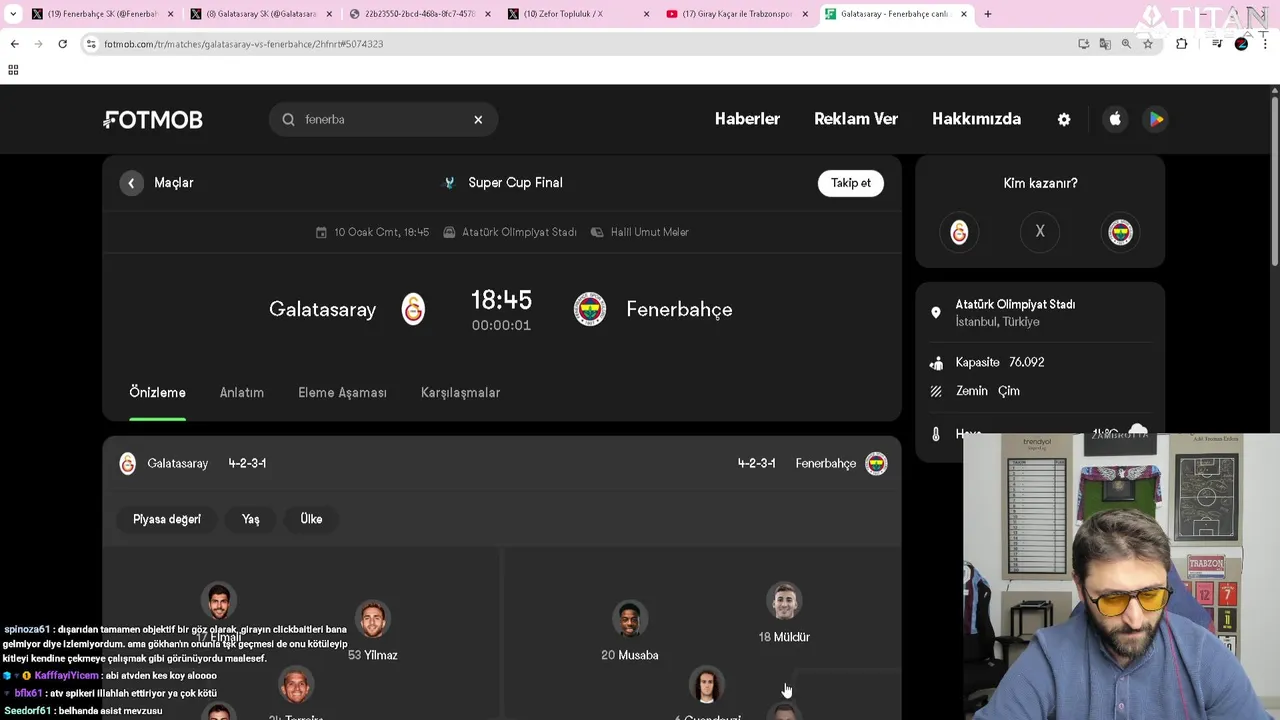The height and width of the screenshot is (720, 1280).
Task: Clear the search field with the X icon
Action: coord(478,119)
